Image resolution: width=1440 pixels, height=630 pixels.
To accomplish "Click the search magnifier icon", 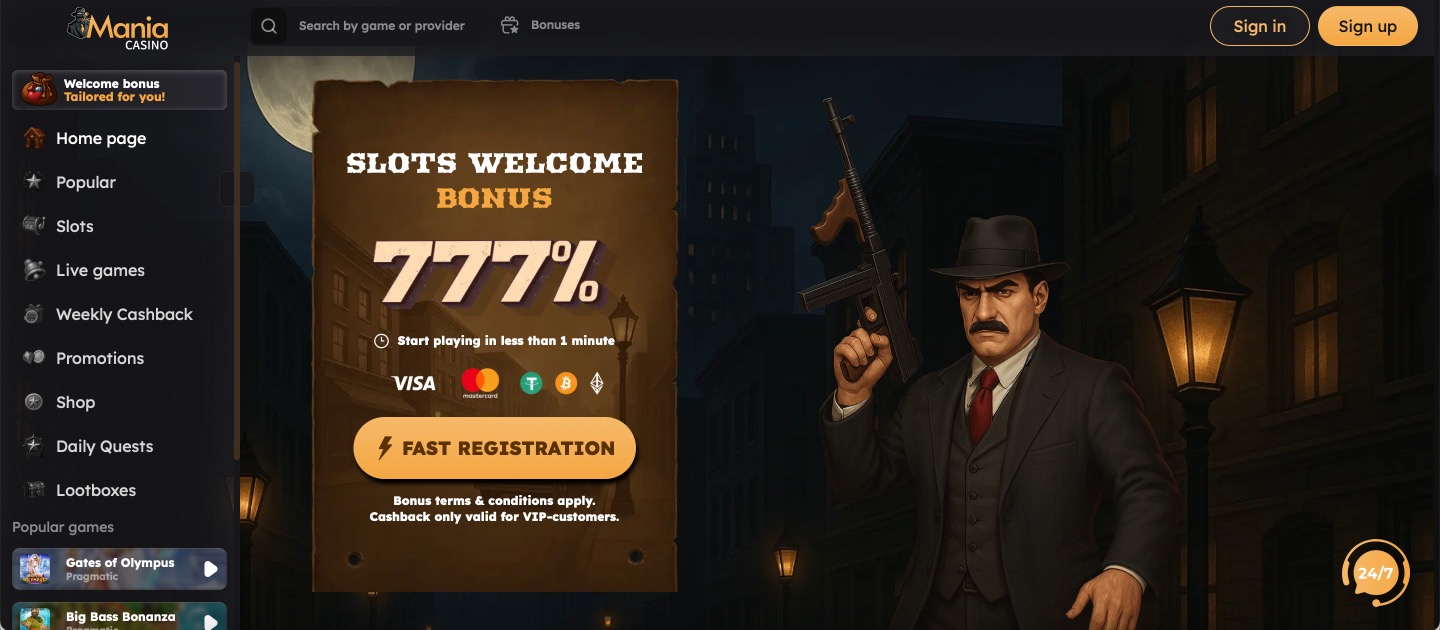I will tap(269, 26).
